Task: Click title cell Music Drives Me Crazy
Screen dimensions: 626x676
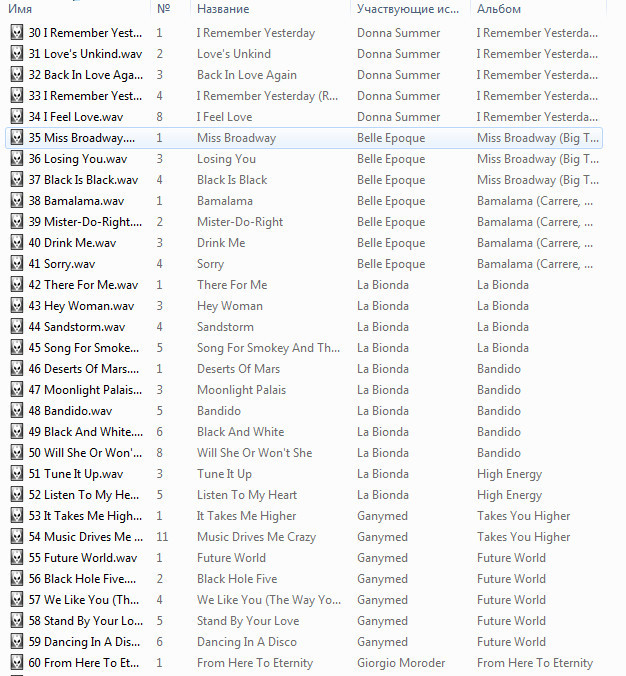Action: (257, 537)
